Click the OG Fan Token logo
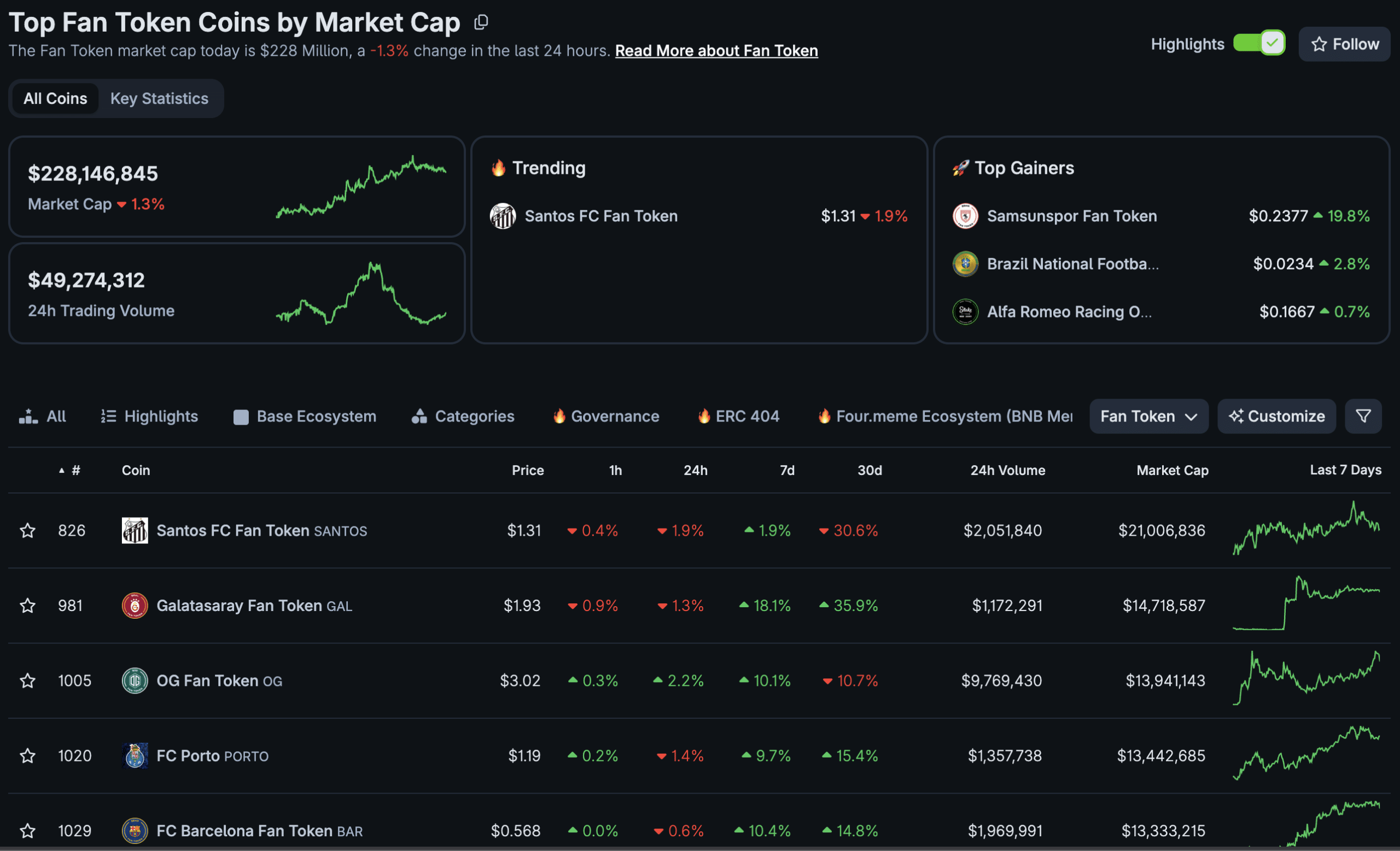The height and width of the screenshot is (851, 1400). 135,680
